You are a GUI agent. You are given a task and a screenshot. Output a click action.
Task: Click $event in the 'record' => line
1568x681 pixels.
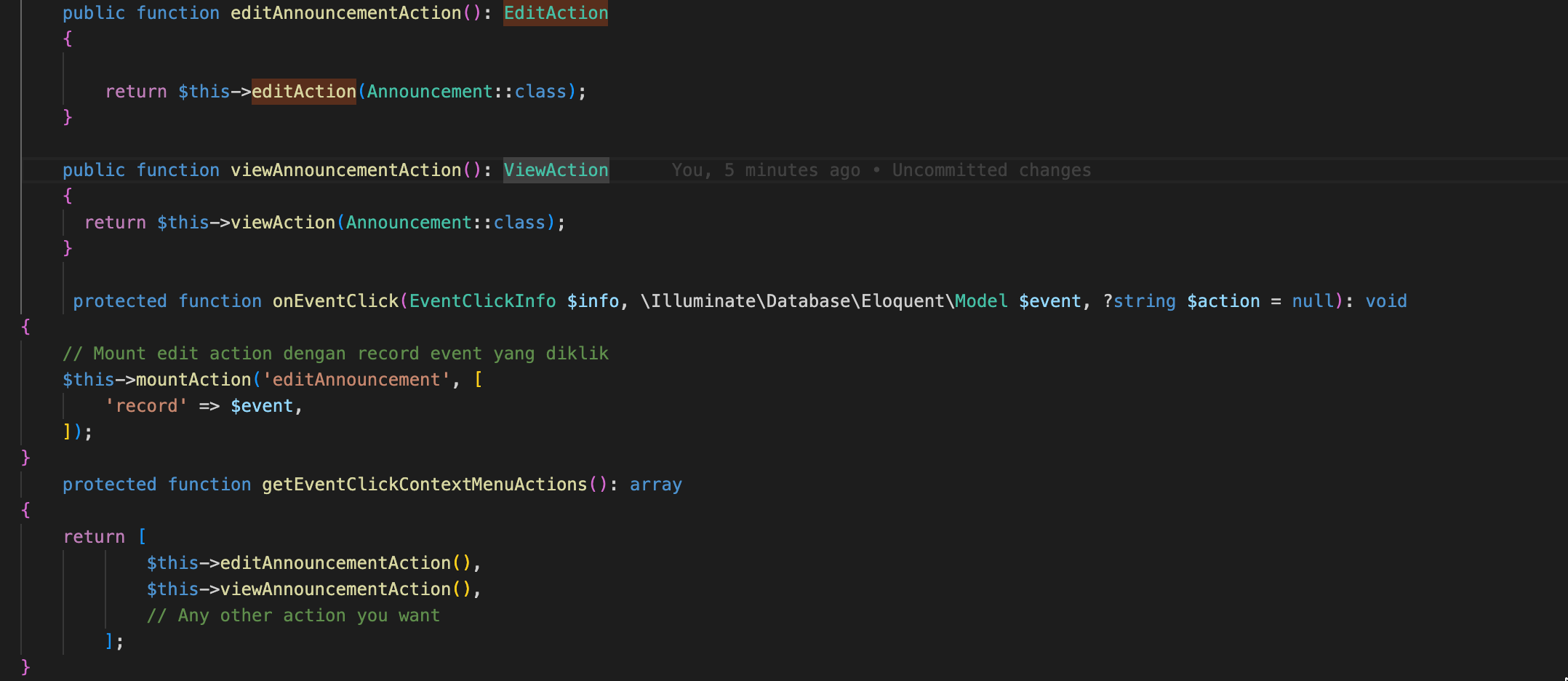point(262,406)
